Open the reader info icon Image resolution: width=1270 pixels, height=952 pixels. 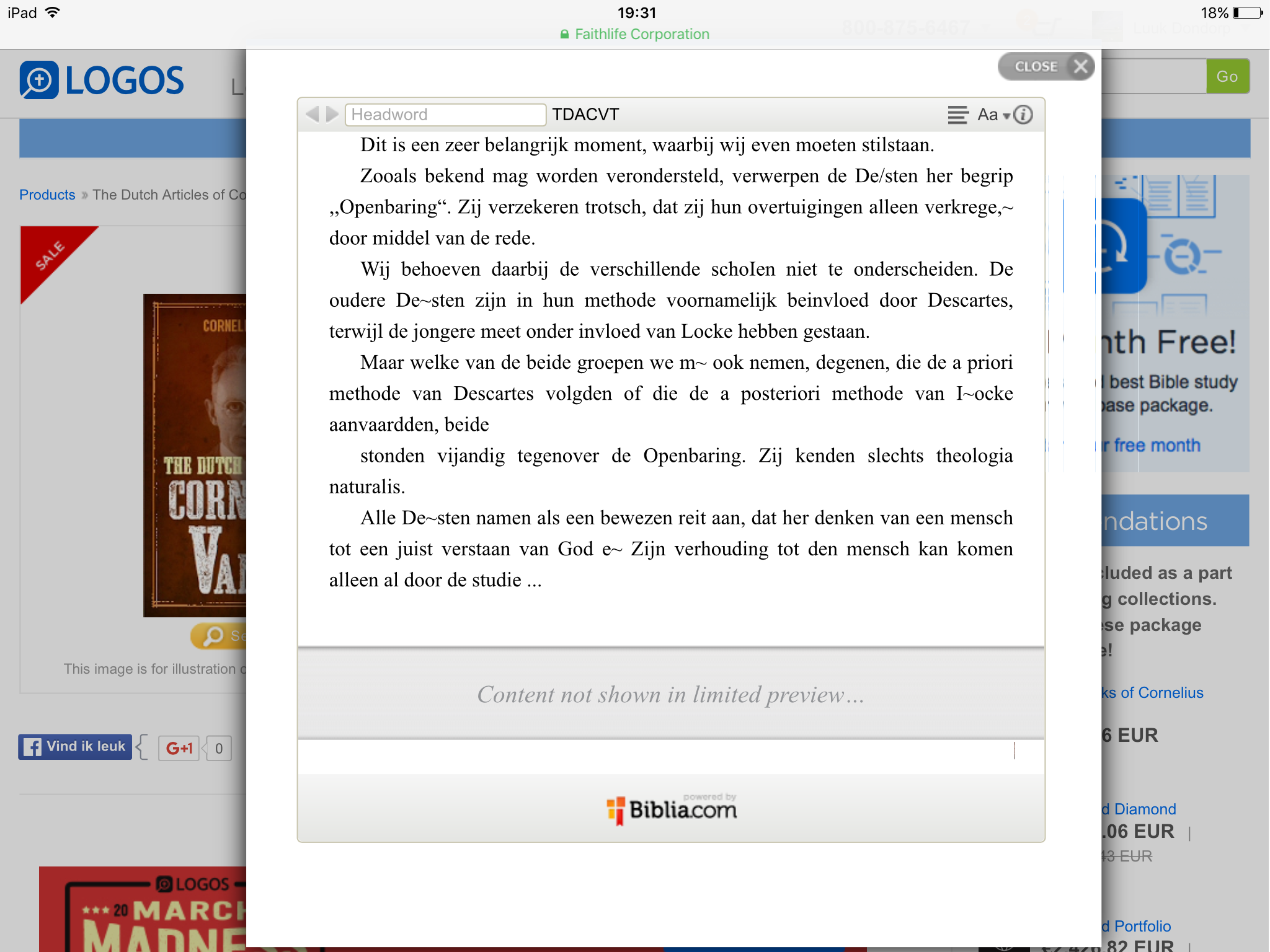click(x=1023, y=115)
